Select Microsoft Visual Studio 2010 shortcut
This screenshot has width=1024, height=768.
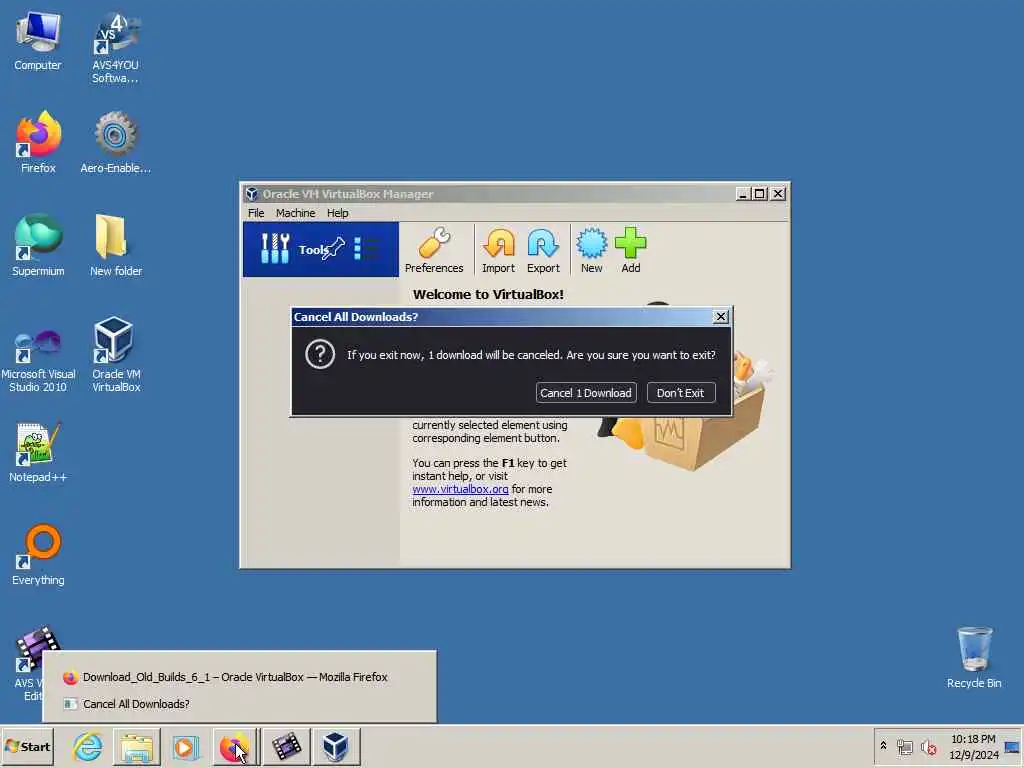(x=38, y=360)
